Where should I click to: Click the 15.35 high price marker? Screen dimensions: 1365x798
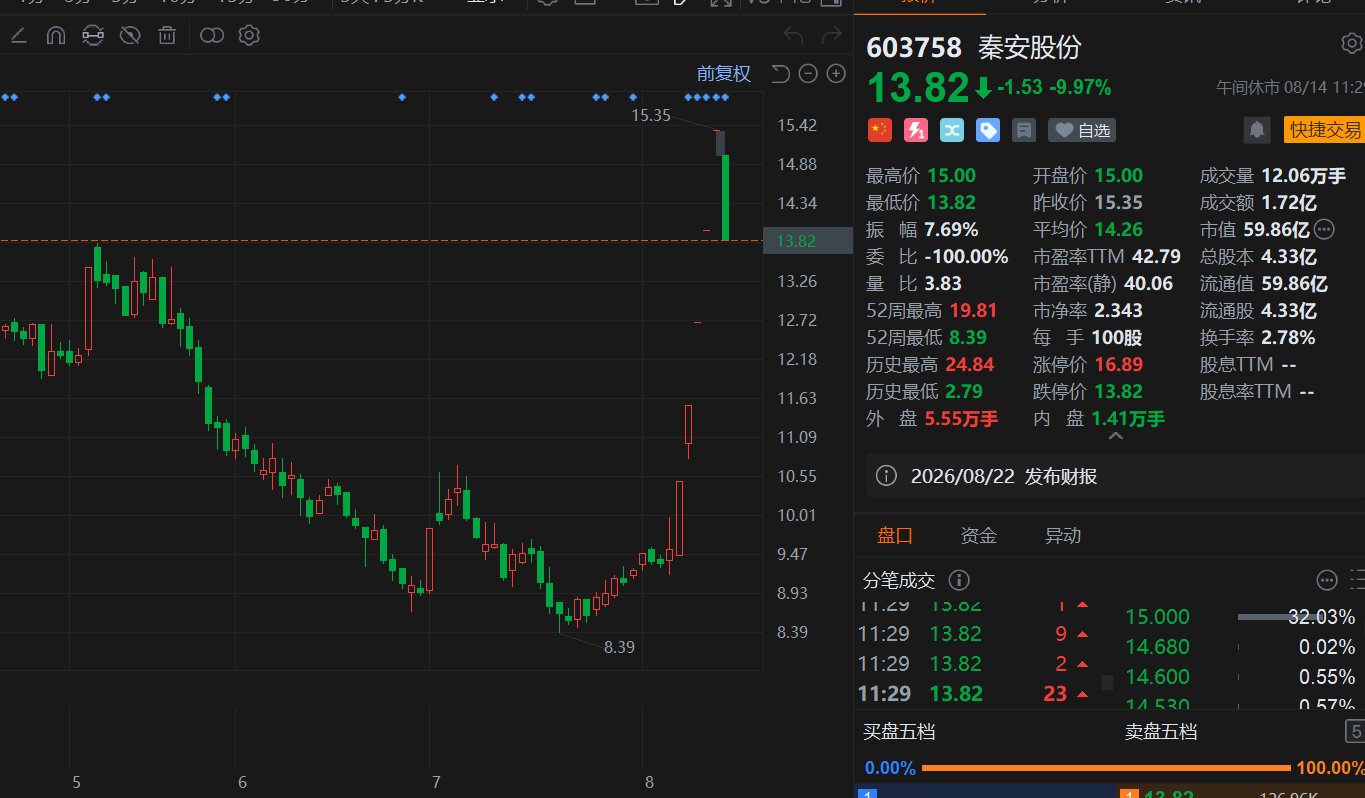click(x=651, y=115)
